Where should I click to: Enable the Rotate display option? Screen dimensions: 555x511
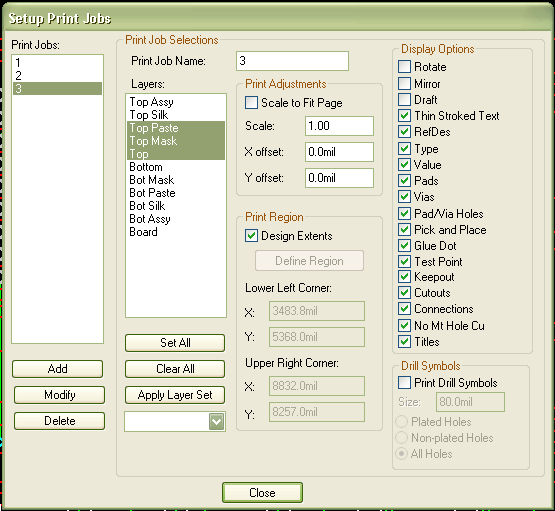(404, 67)
